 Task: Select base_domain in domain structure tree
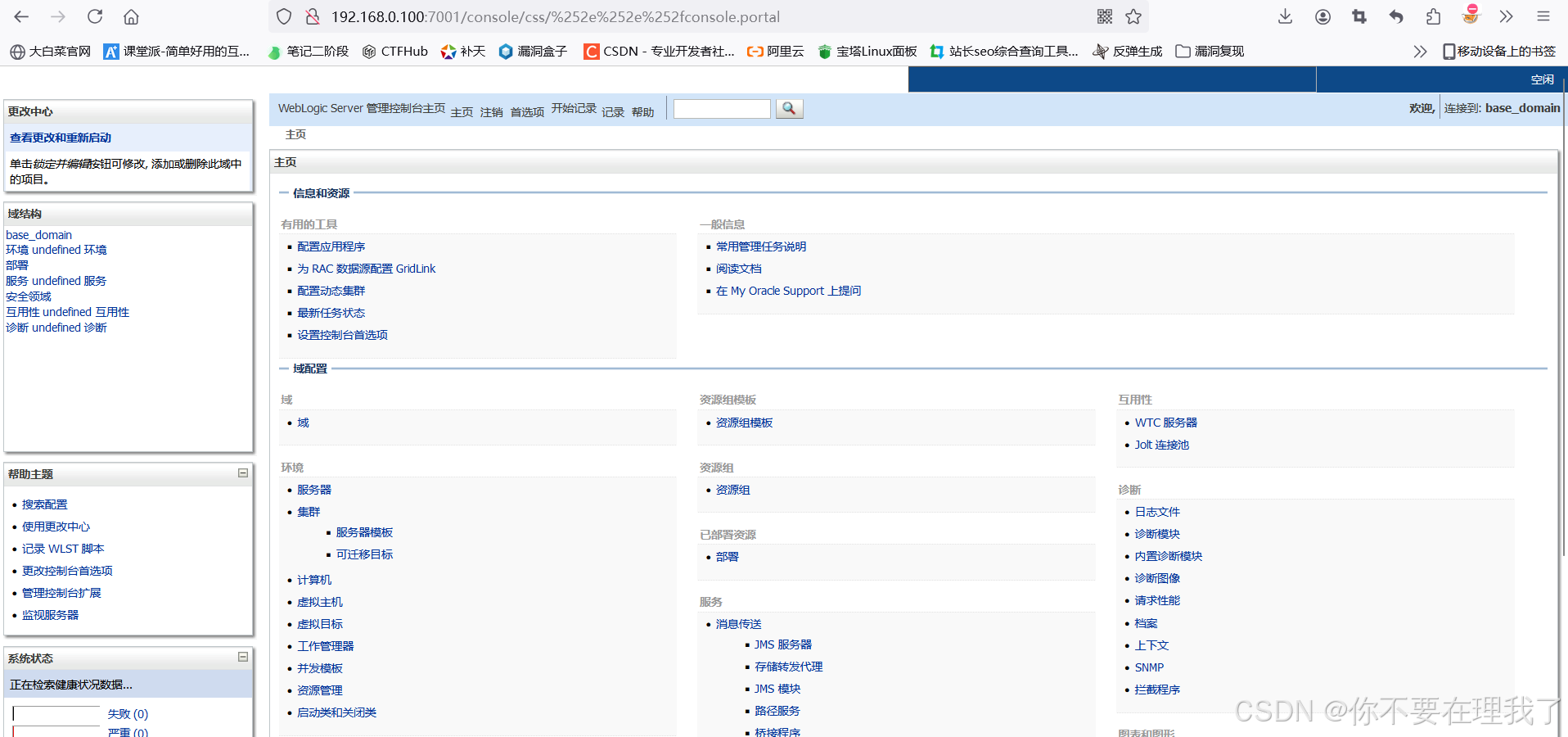(x=39, y=235)
